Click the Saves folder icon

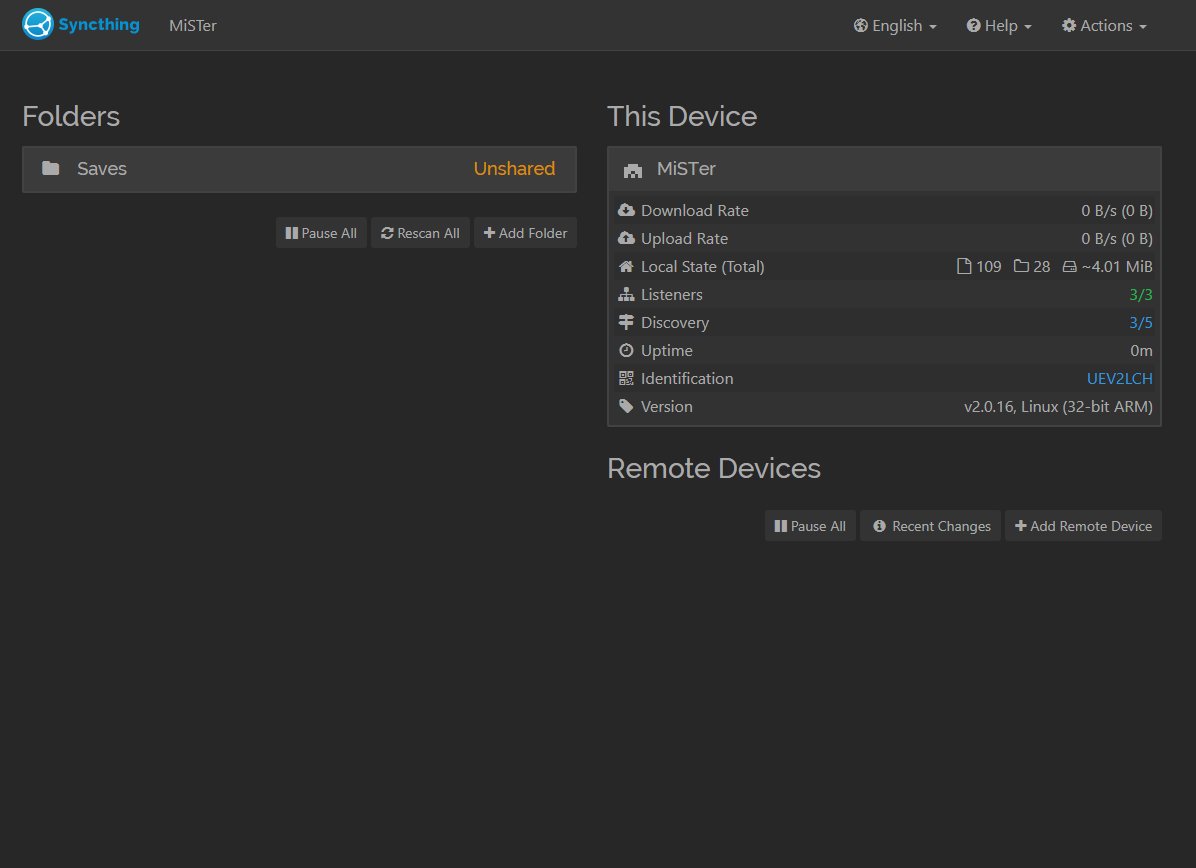tap(50, 168)
